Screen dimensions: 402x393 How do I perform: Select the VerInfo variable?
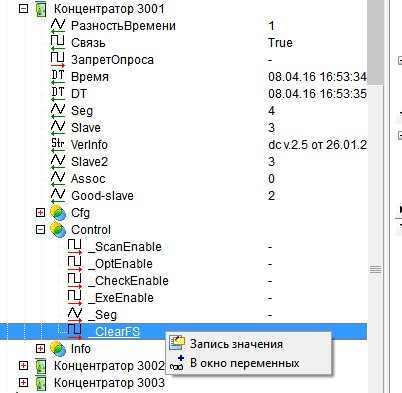point(89,145)
